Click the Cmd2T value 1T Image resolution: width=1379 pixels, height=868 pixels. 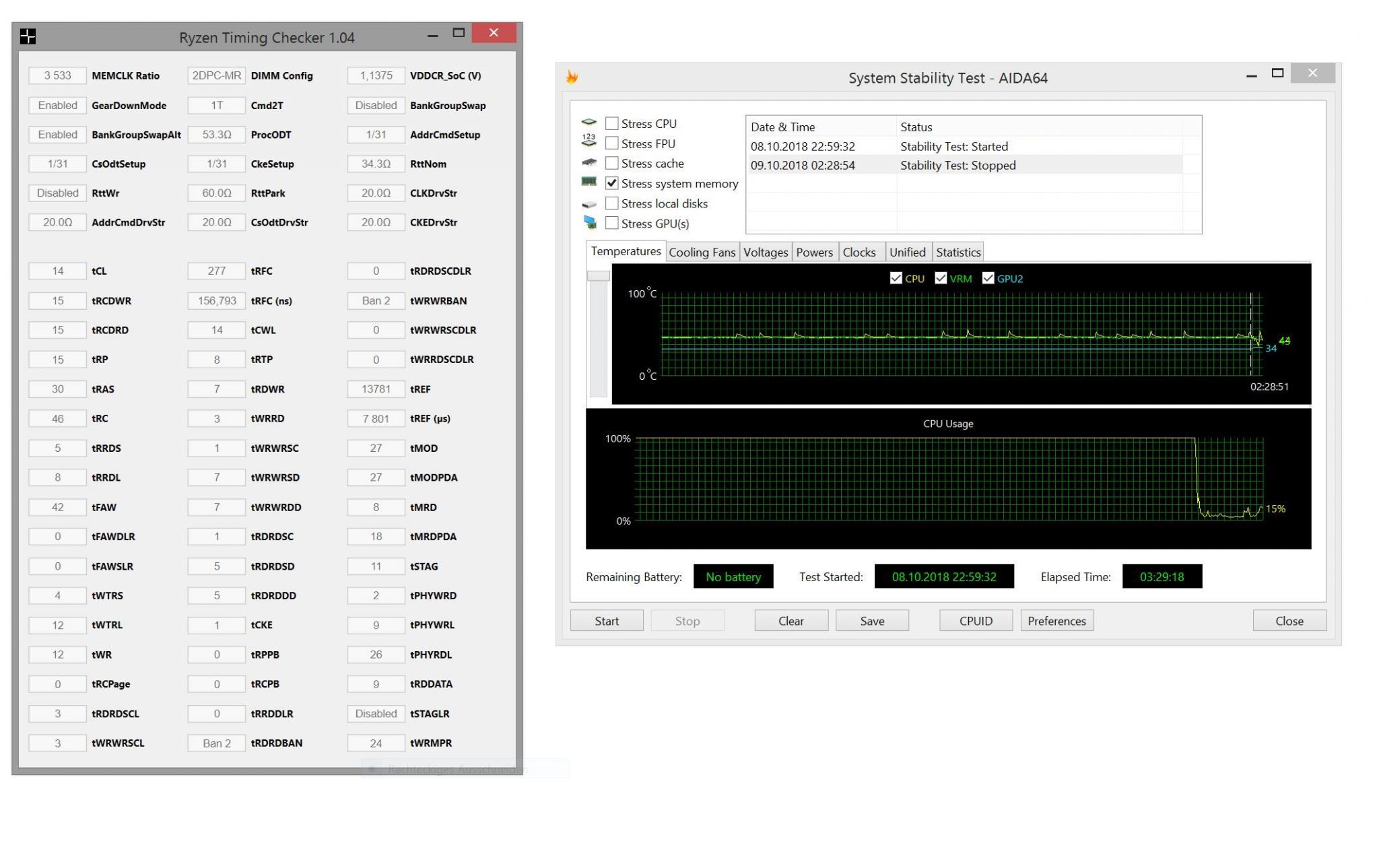pos(216,105)
